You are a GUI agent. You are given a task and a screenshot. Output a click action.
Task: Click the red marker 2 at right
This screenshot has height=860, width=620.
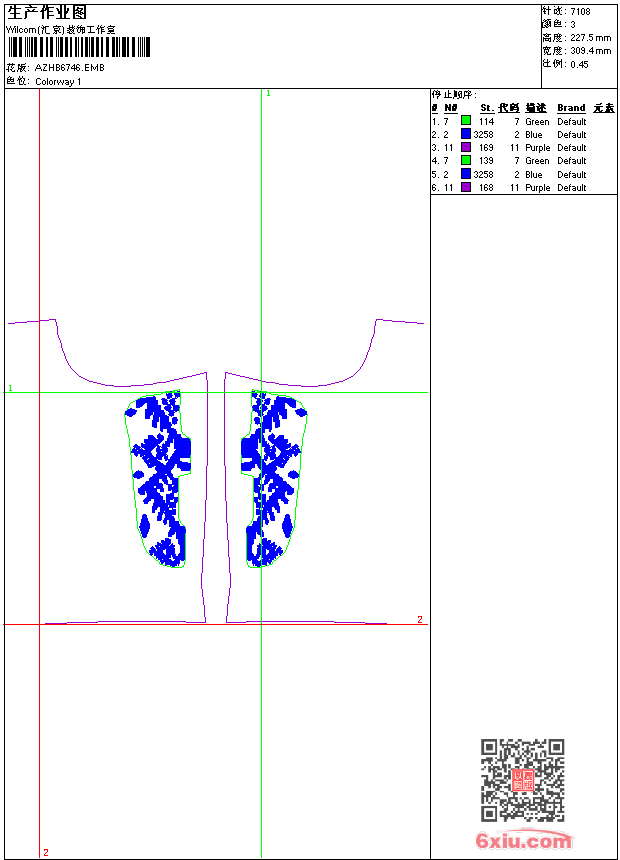[x=420, y=619]
